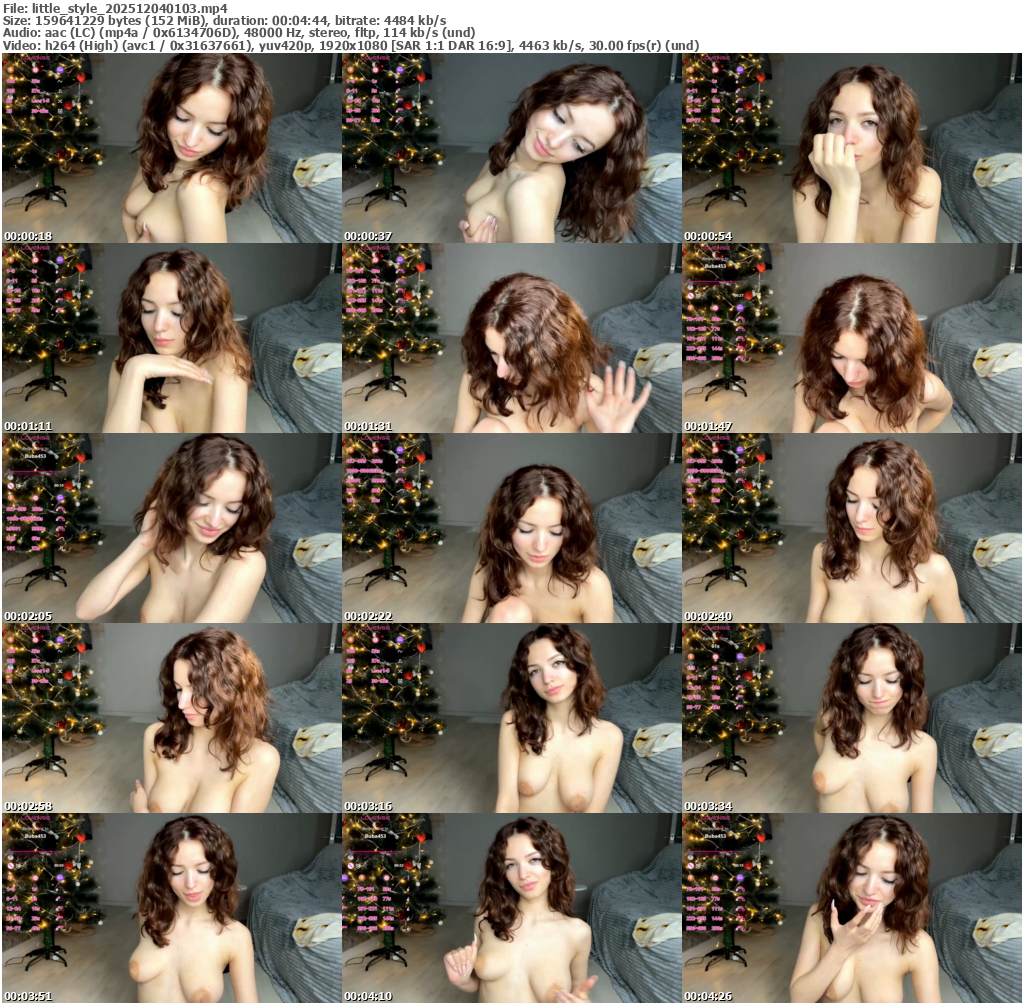Select the frame marked 00:04:10
The width and height of the screenshot is (1024, 1003).
pos(512,908)
